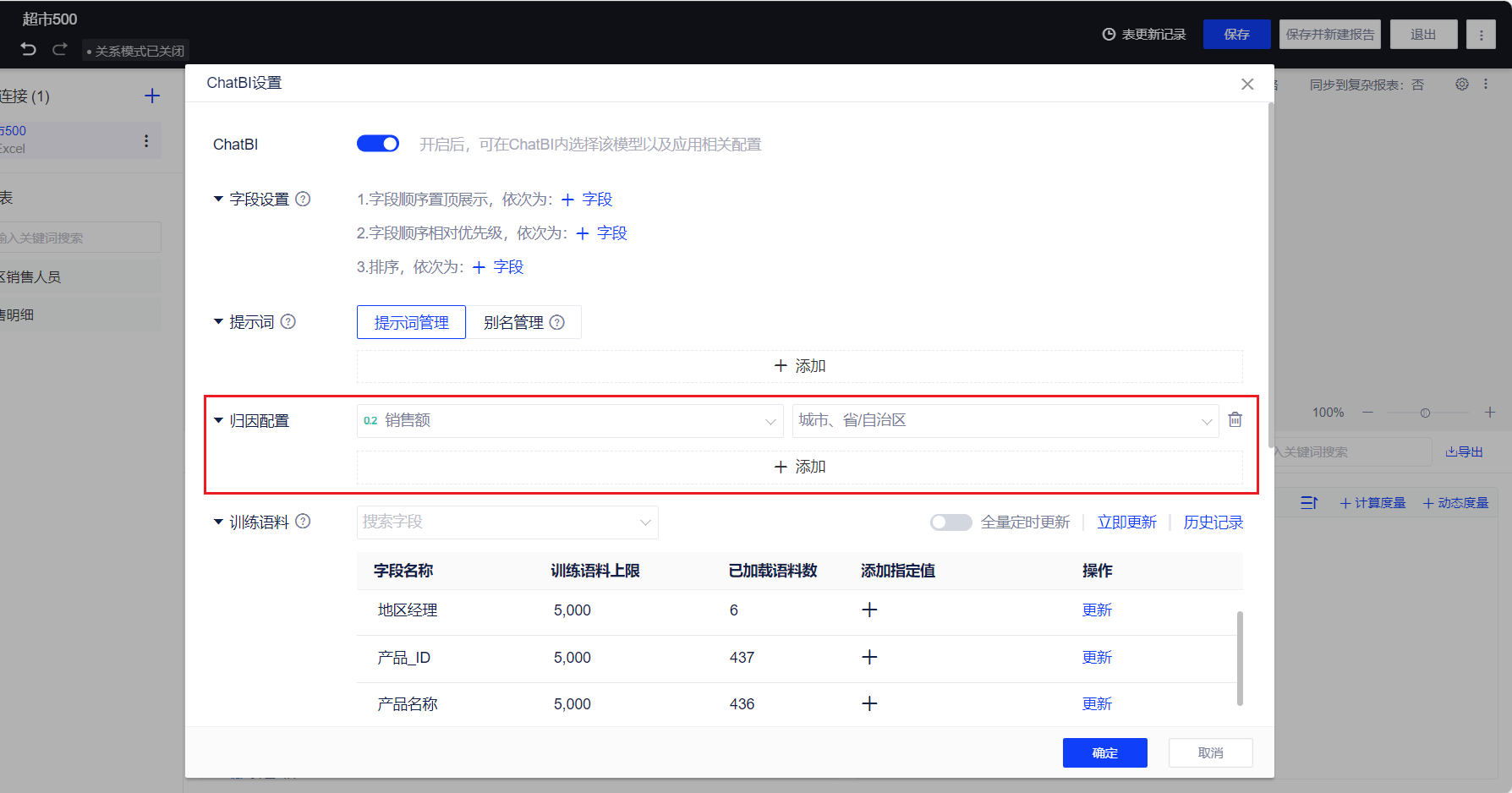Disable the ChatBI switch
The height and width of the screenshot is (793, 1512).
pyautogui.click(x=378, y=144)
